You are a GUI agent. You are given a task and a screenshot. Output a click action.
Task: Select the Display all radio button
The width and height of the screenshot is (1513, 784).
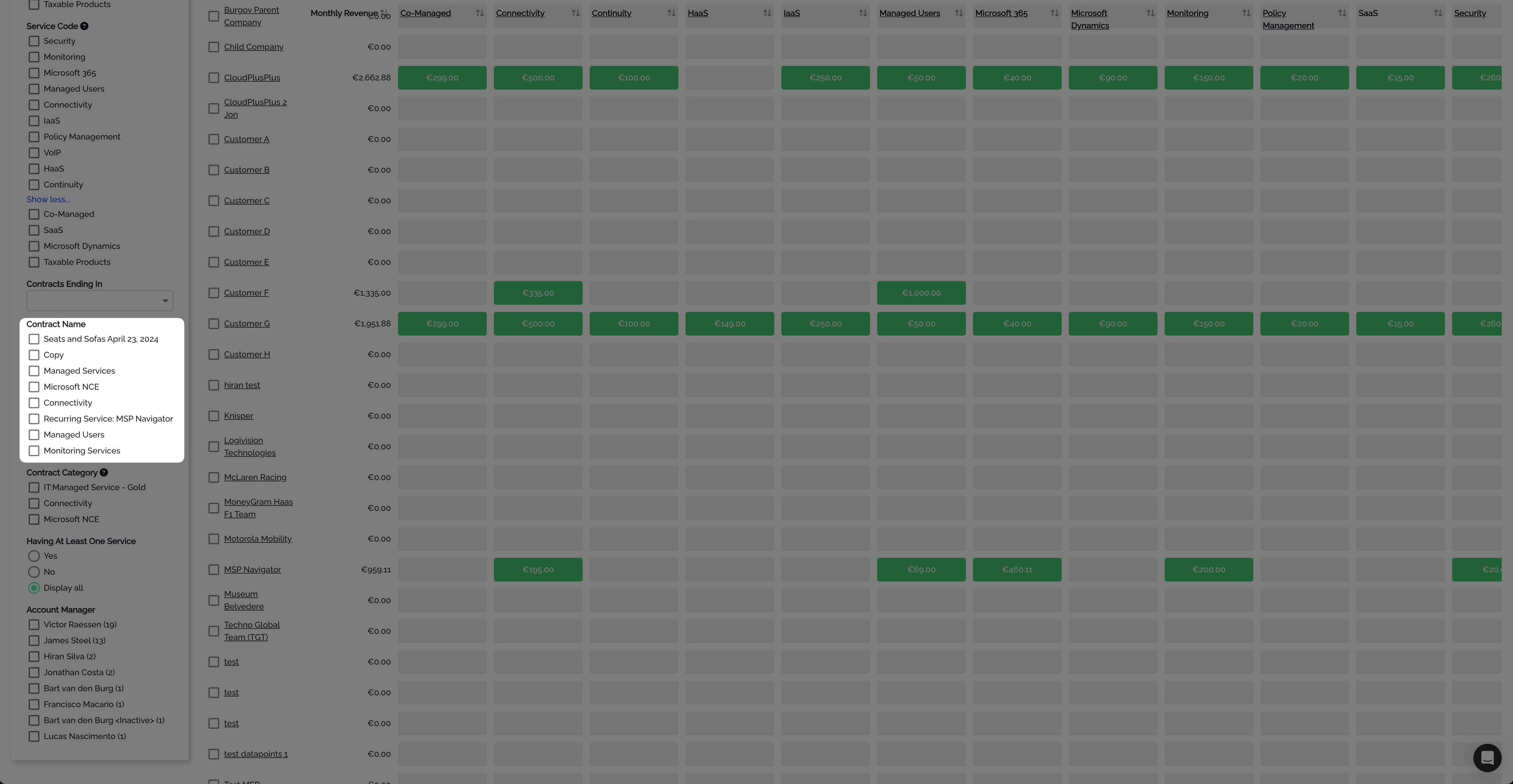pyautogui.click(x=34, y=588)
